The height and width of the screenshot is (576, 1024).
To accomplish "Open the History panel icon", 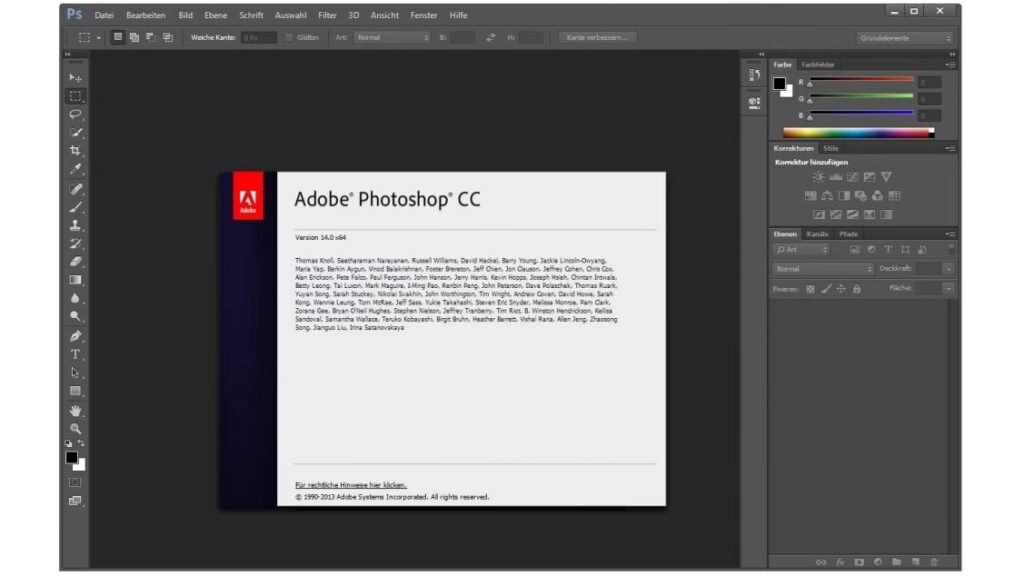I will (754, 75).
